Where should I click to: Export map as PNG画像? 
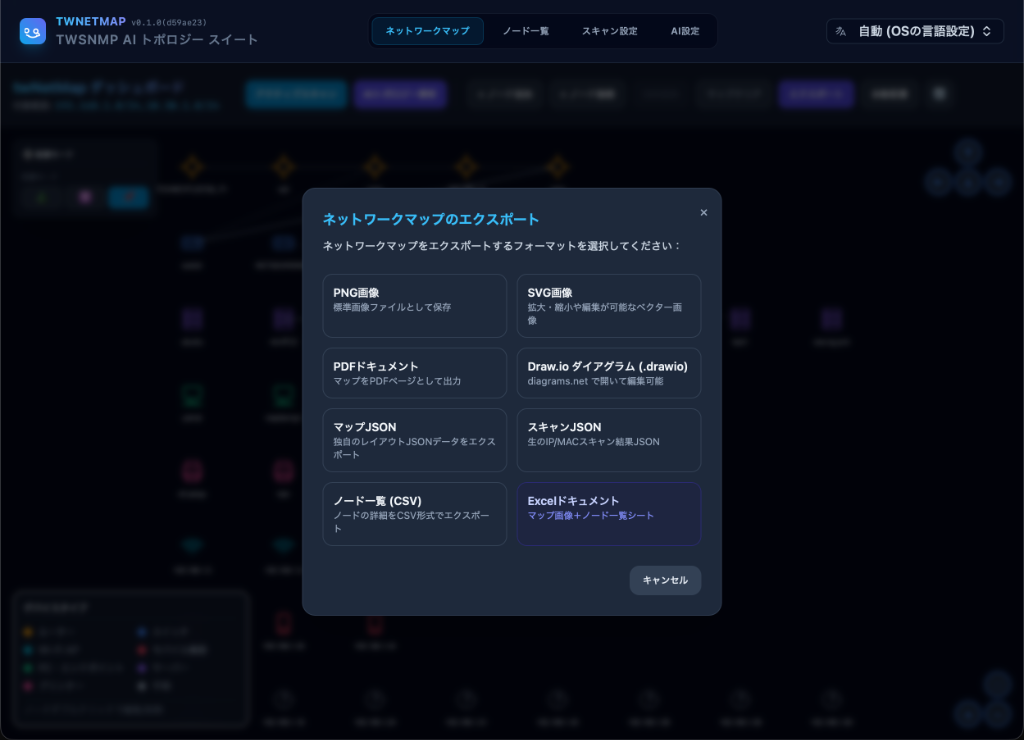click(415, 306)
